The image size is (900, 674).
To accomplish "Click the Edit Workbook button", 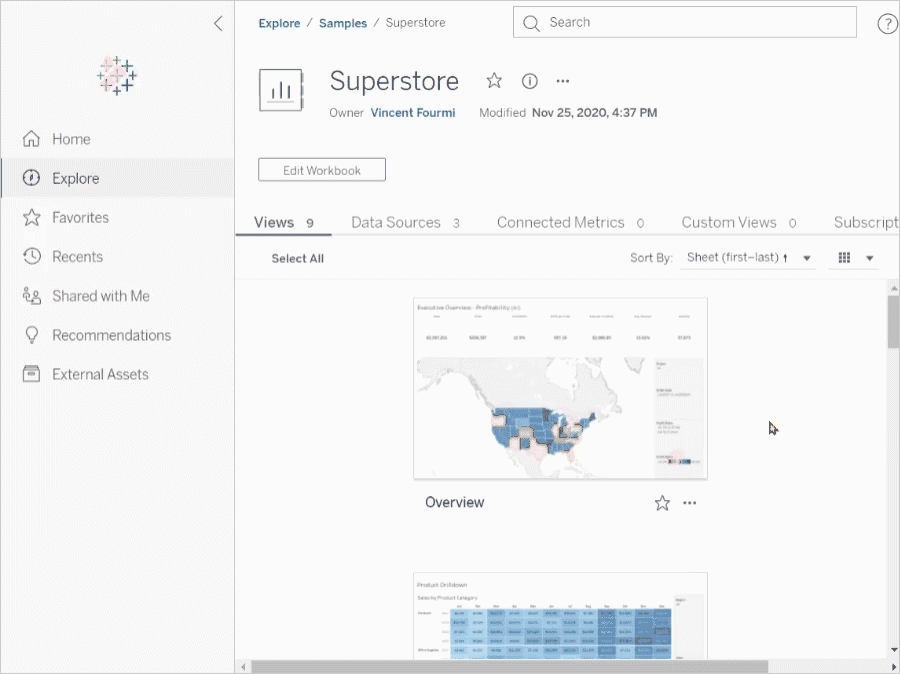I will [321, 169].
